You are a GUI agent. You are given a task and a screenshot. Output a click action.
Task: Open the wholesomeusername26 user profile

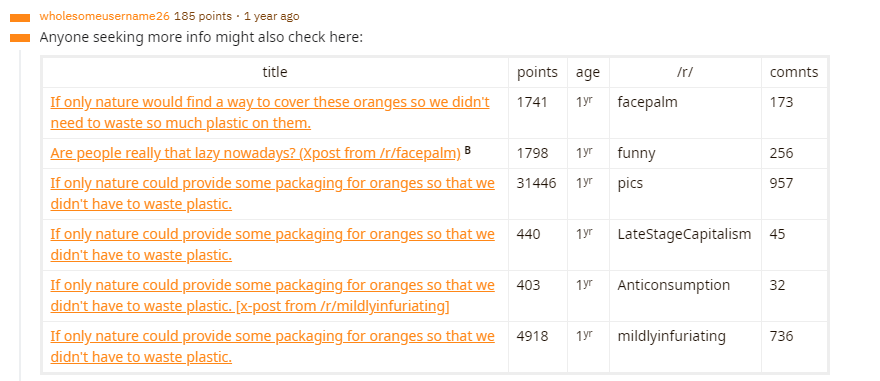coord(104,16)
